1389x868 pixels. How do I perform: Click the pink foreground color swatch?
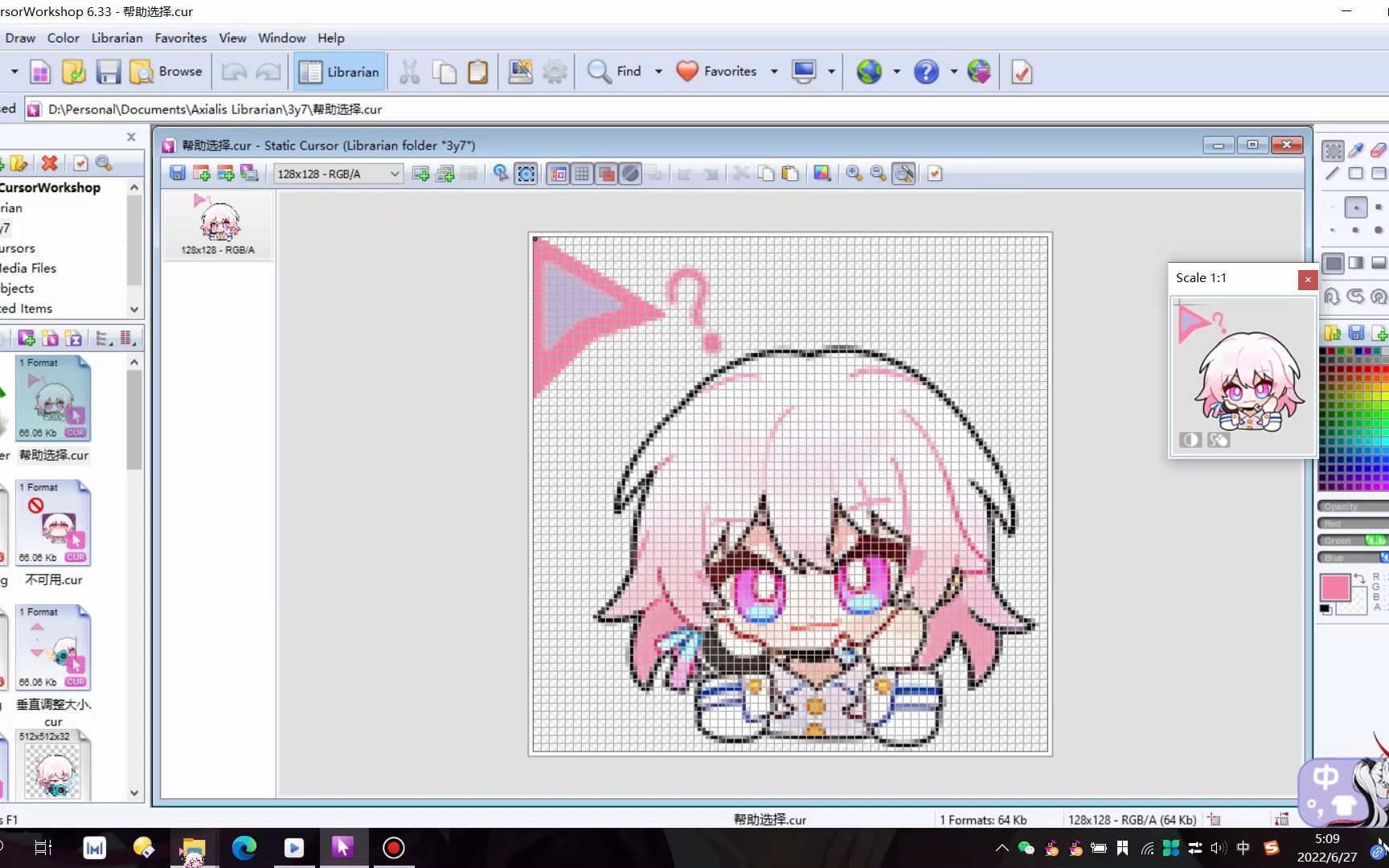click(1334, 588)
